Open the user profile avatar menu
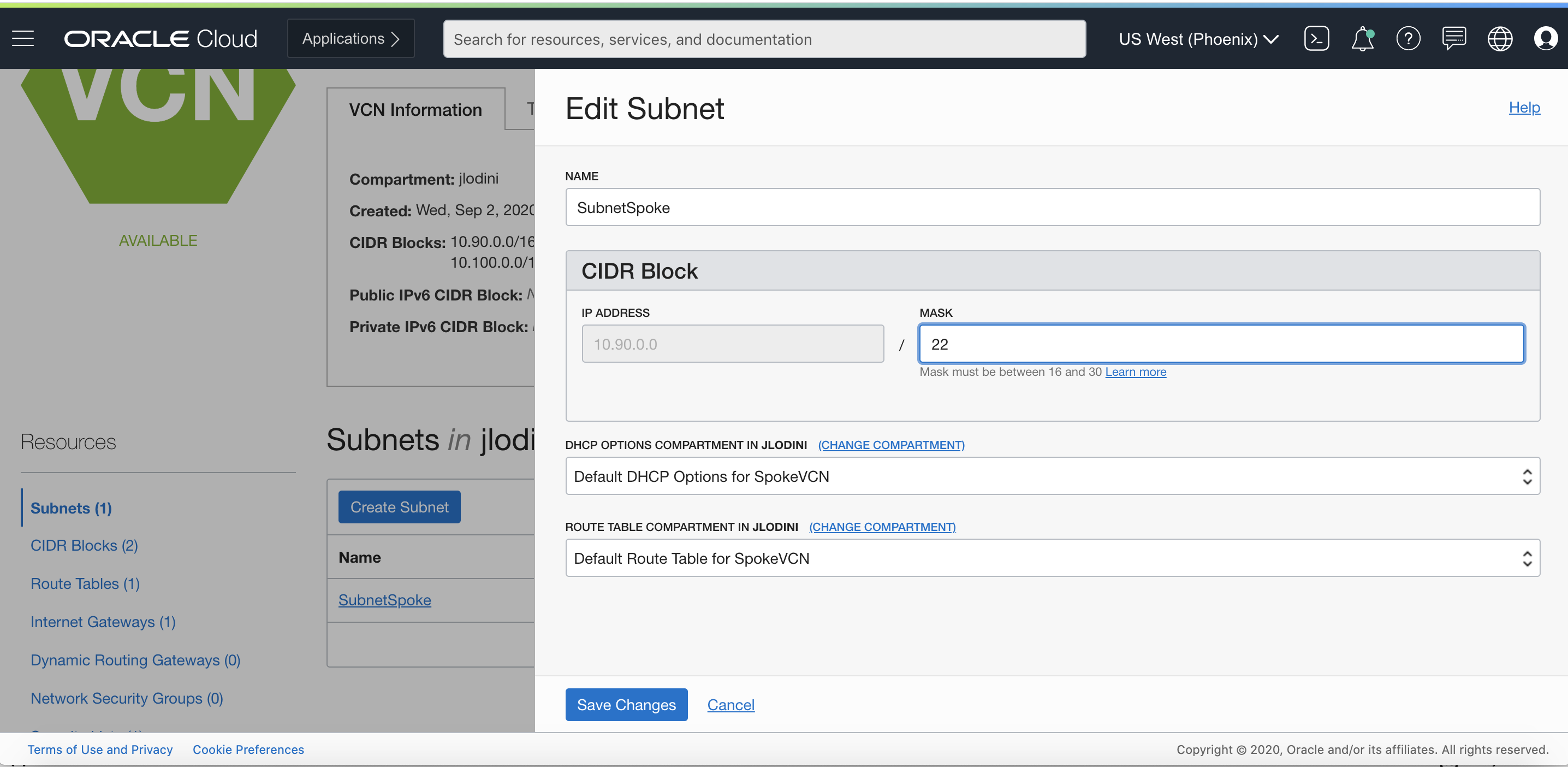The width and height of the screenshot is (1568, 767). pyautogui.click(x=1545, y=38)
